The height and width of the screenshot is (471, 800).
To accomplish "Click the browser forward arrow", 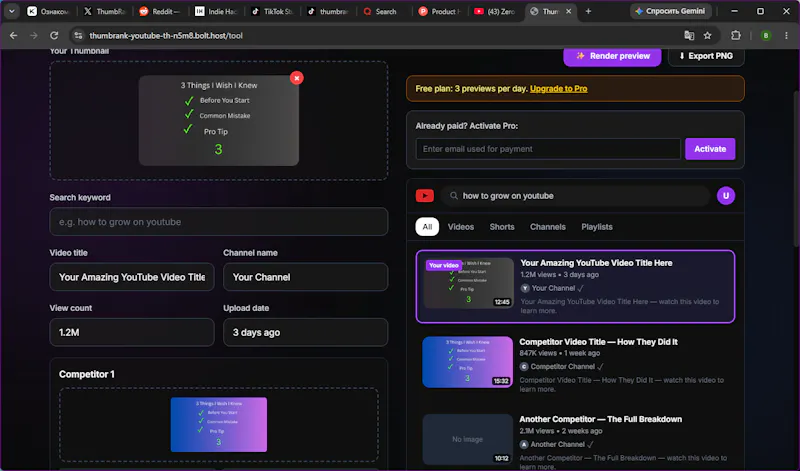I will click(34, 35).
